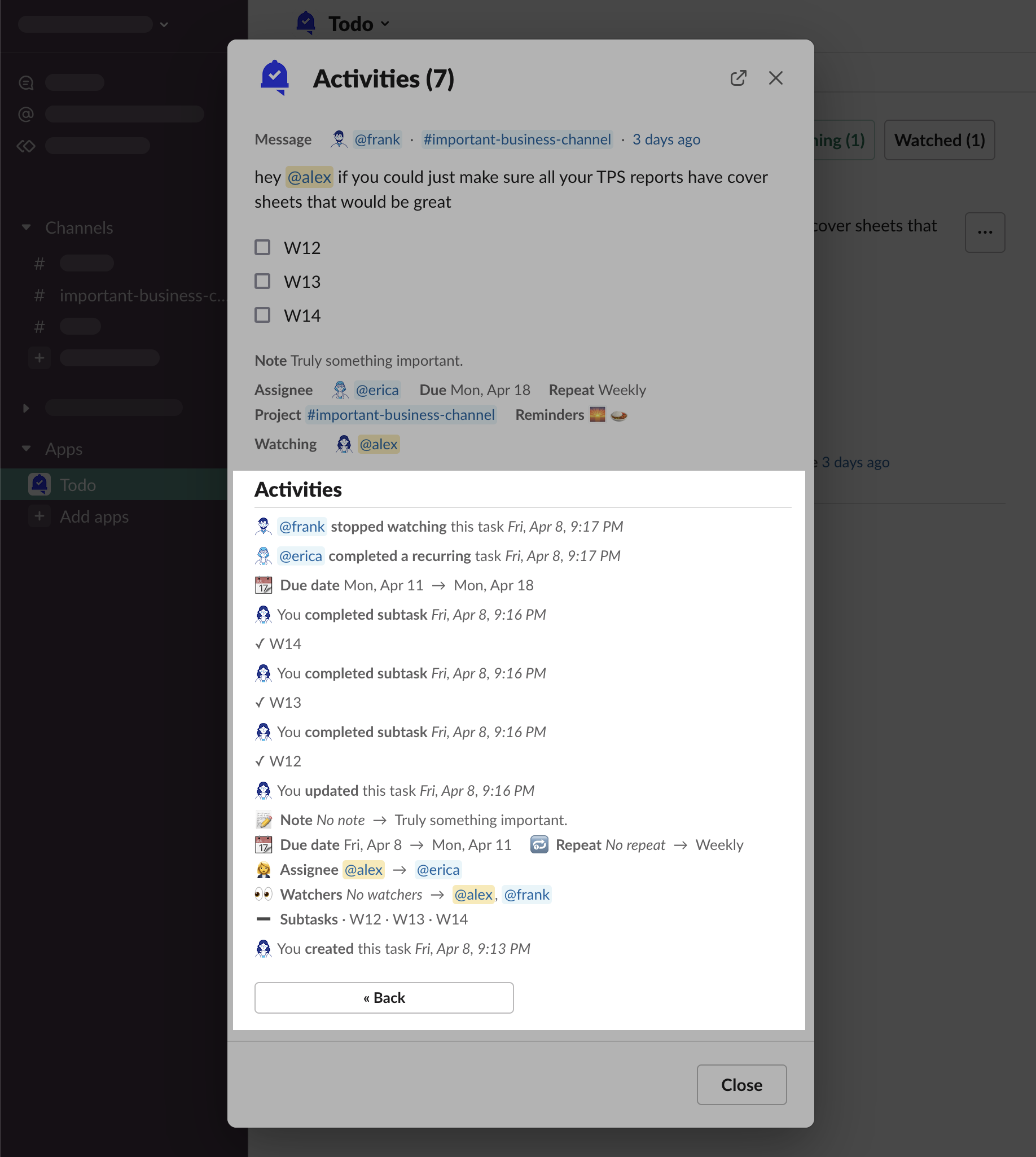Click Add apps in the sidebar

pos(94,516)
